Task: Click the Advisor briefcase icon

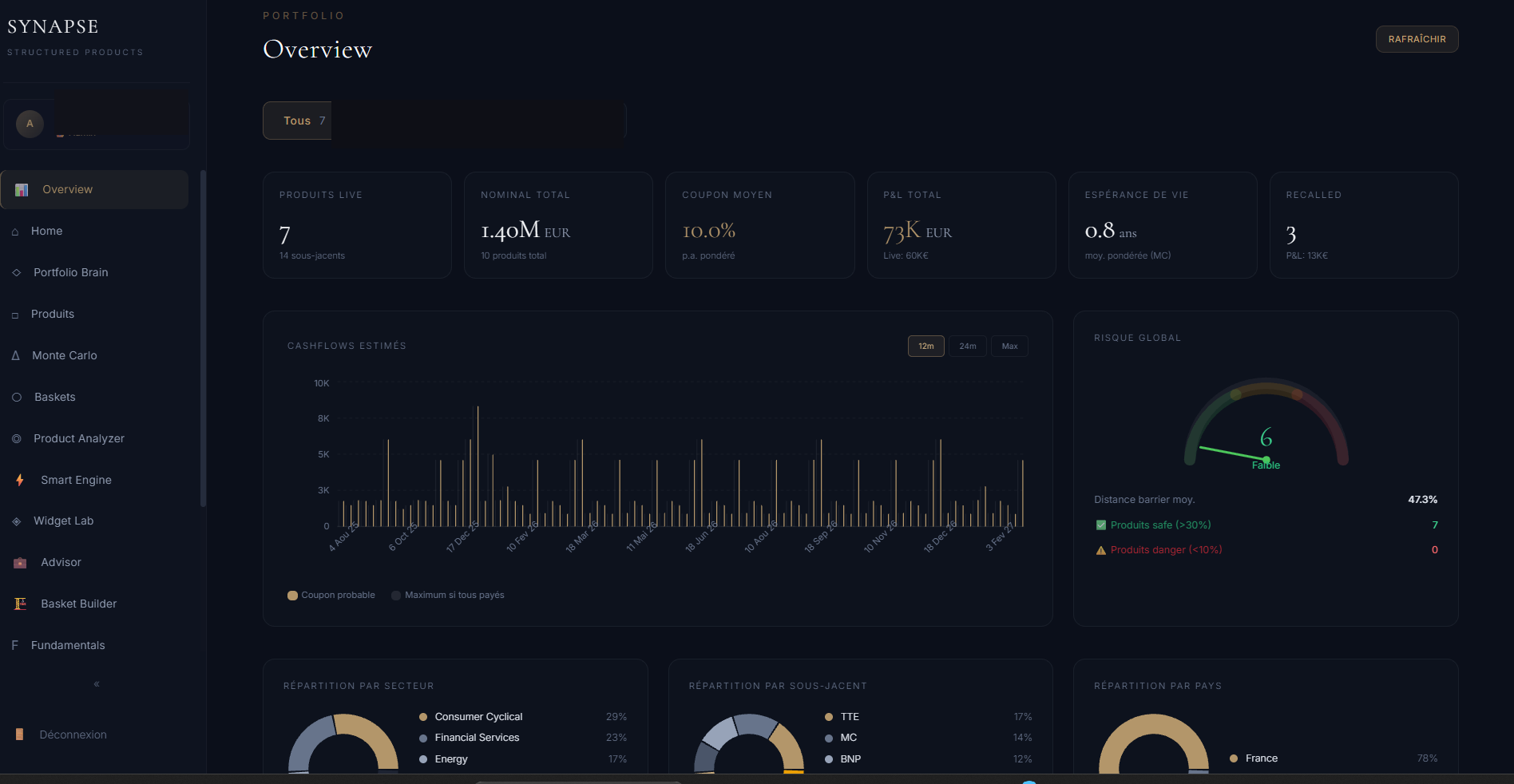Action: pyautogui.click(x=20, y=563)
